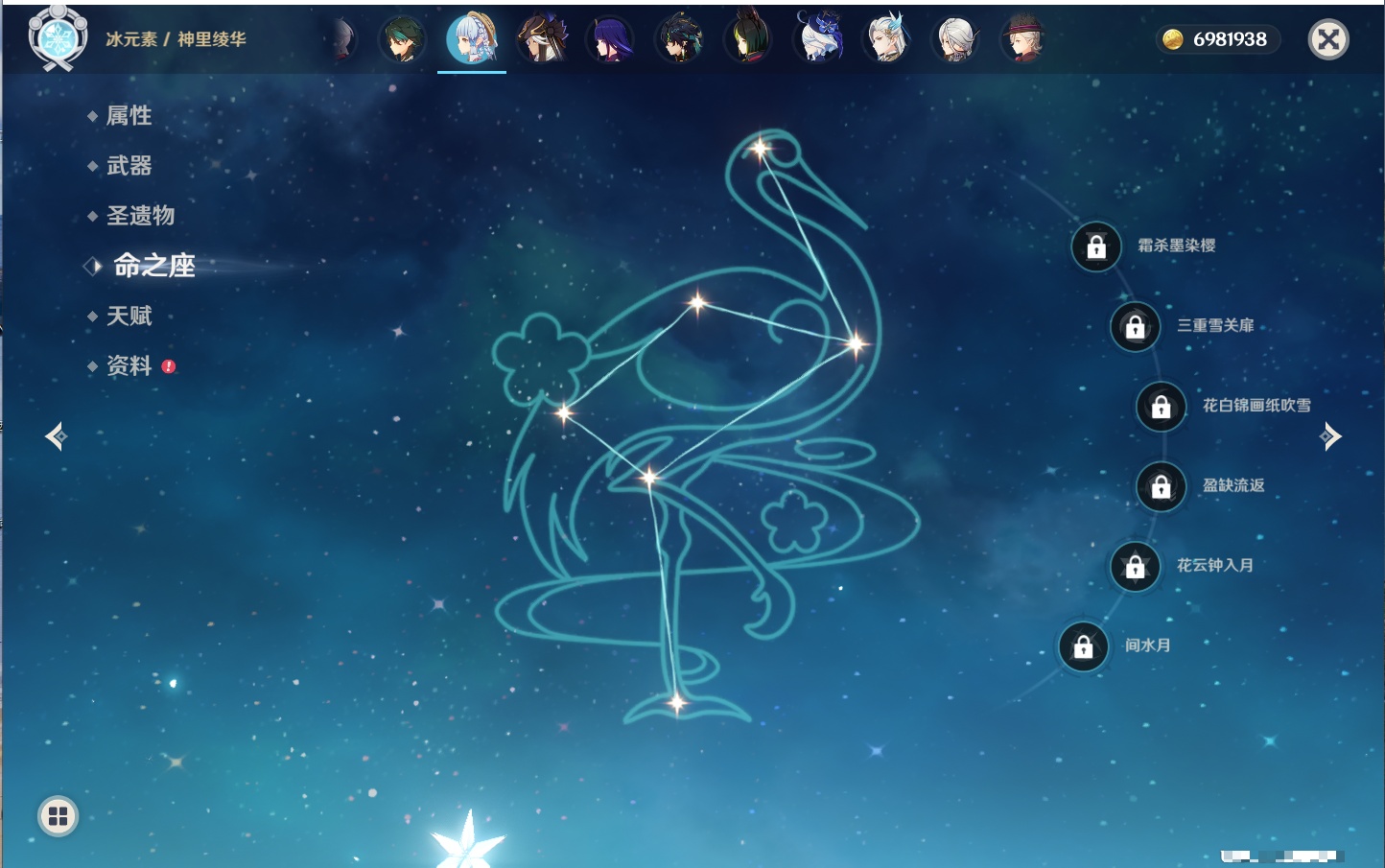Select the gray-haired avatar without a hat
1385x868 pixels.
pyautogui.click(x=955, y=39)
